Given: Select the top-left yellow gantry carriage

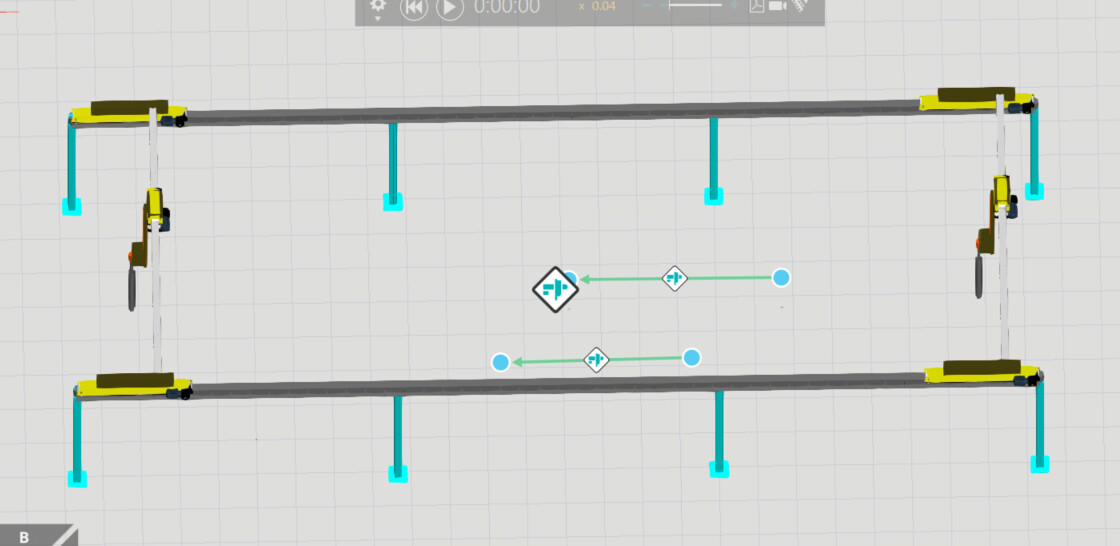Looking at the screenshot, I should click(128, 112).
